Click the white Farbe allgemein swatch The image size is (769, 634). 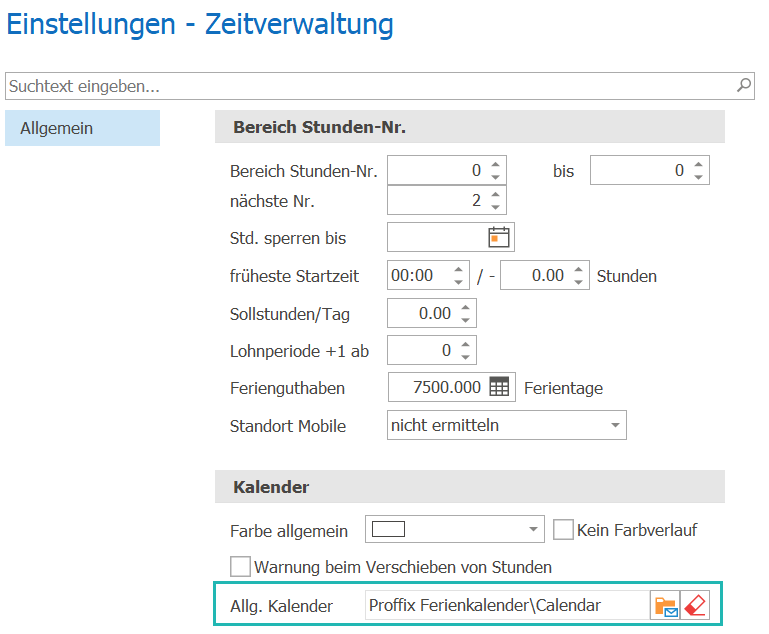click(388, 529)
